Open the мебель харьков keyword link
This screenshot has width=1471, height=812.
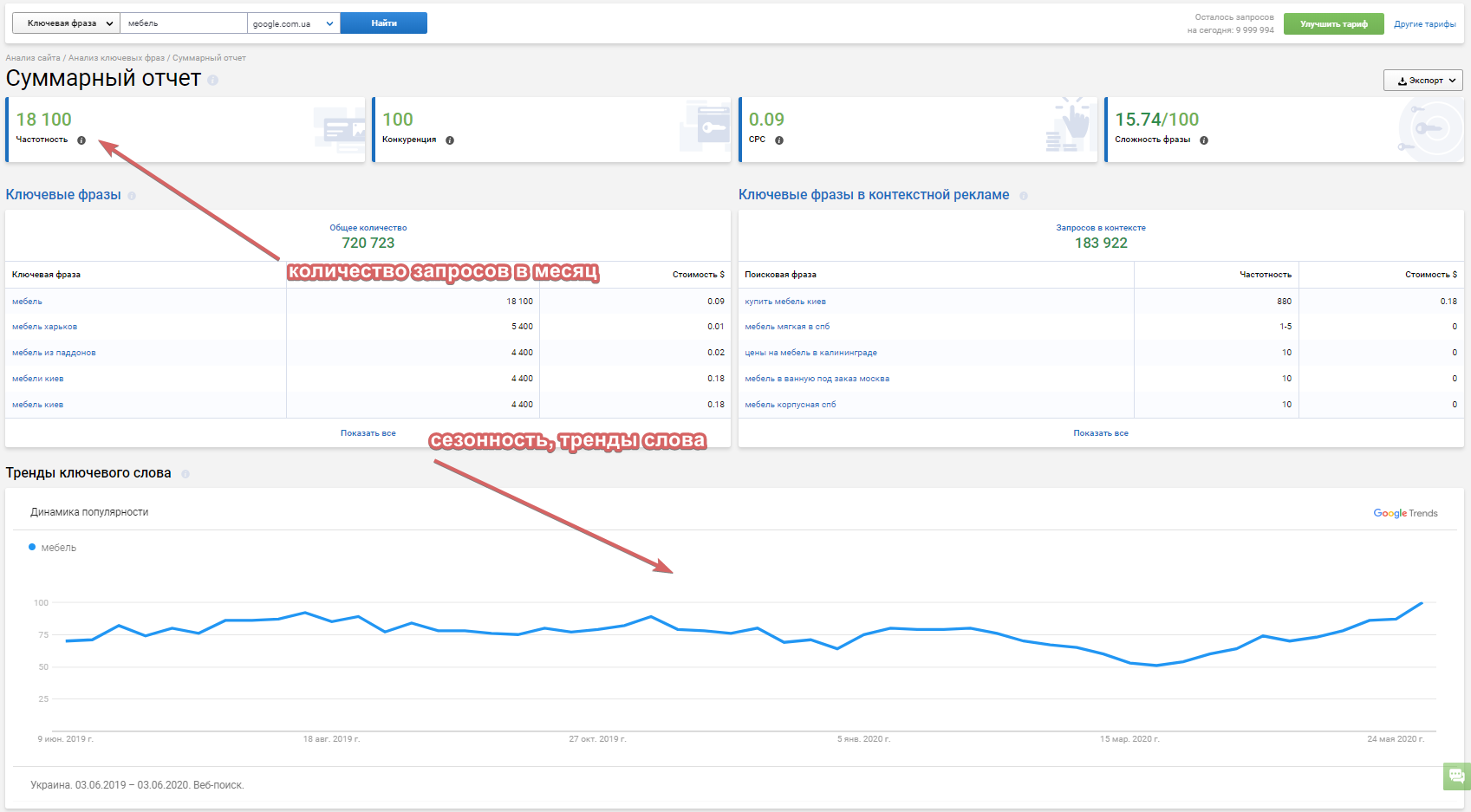click(x=44, y=327)
